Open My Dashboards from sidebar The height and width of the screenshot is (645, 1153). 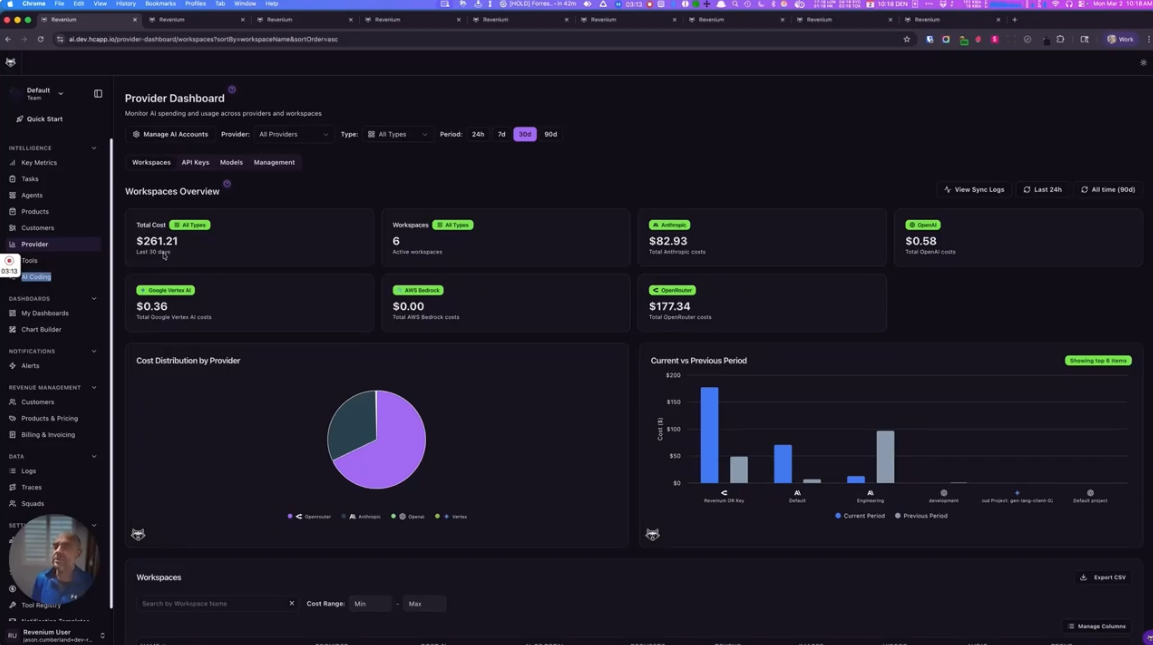[46, 313]
